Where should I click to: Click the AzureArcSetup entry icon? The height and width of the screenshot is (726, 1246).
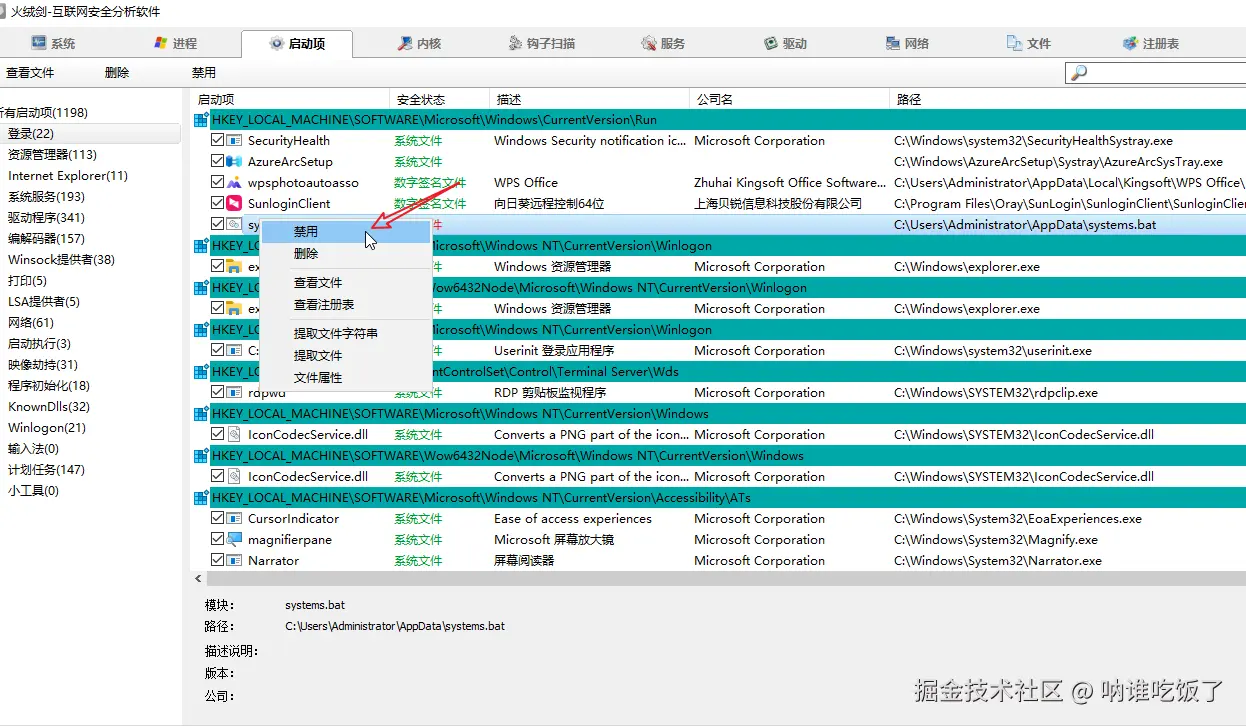pos(234,162)
